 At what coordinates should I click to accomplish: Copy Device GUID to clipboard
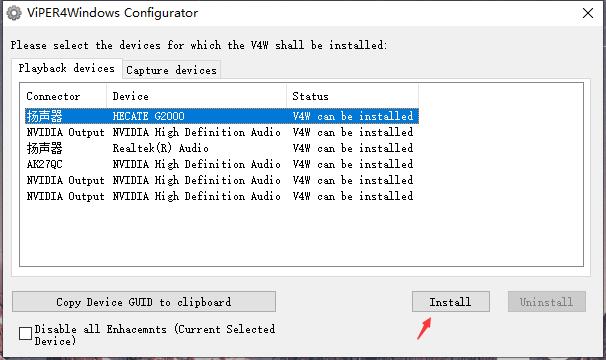pyautogui.click(x=144, y=302)
